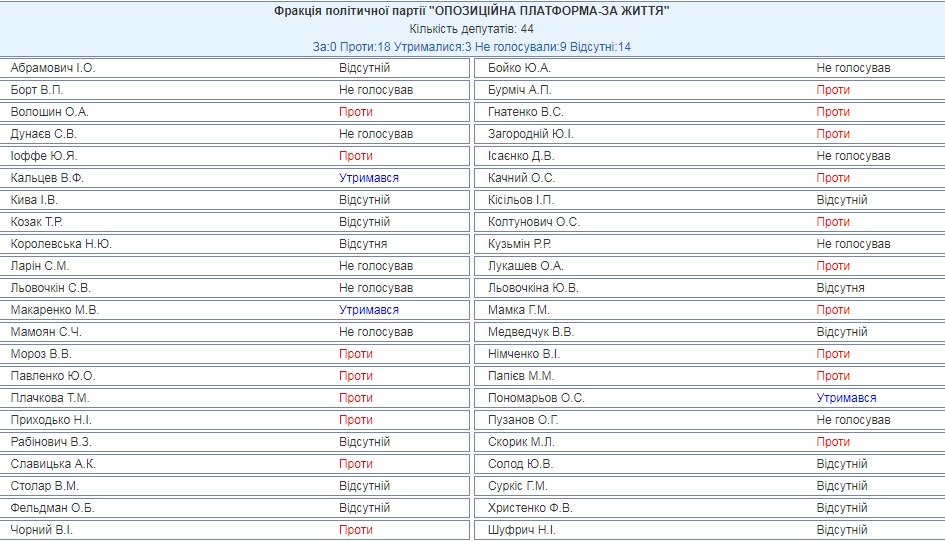
Task: Select the name Мороз В.В.
Action: pyautogui.click(x=41, y=354)
